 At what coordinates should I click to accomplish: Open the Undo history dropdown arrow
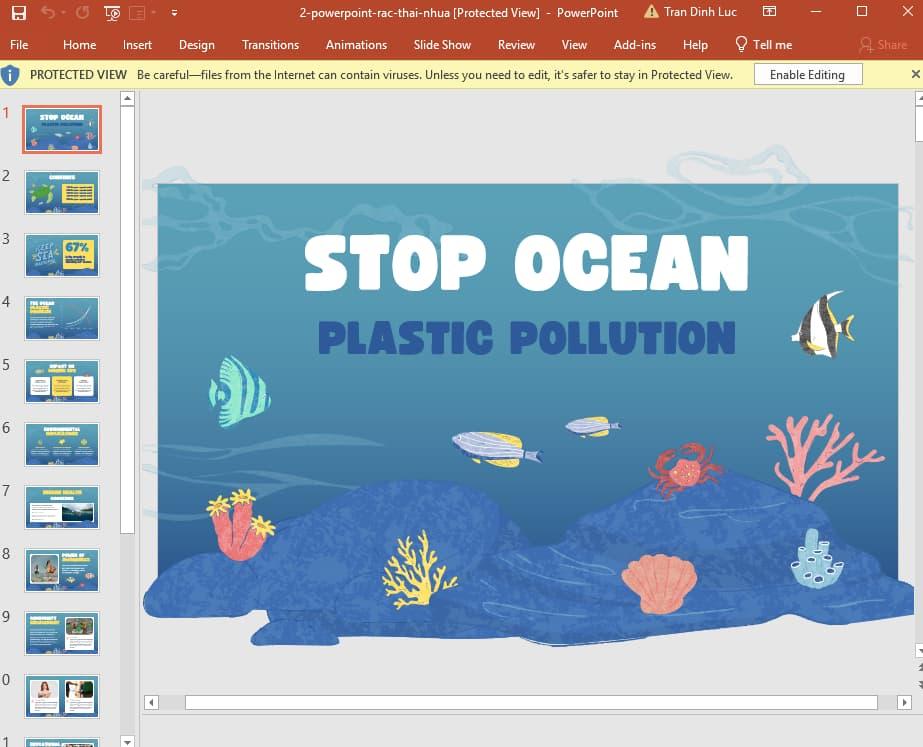(x=62, y=13)
